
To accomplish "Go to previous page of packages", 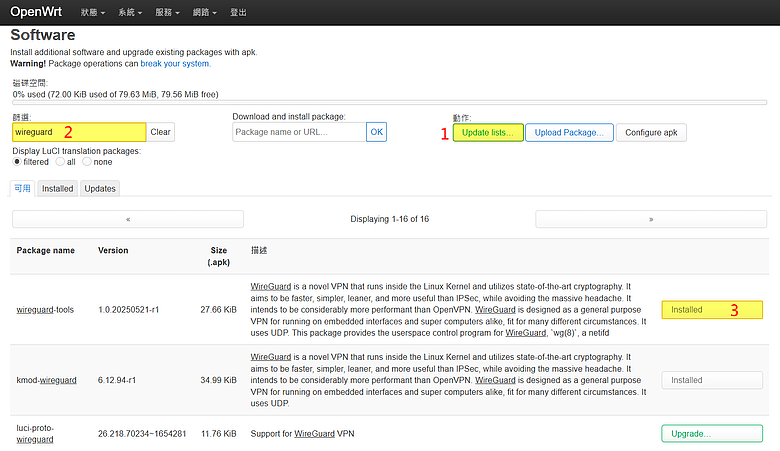I will click(128, 219).
